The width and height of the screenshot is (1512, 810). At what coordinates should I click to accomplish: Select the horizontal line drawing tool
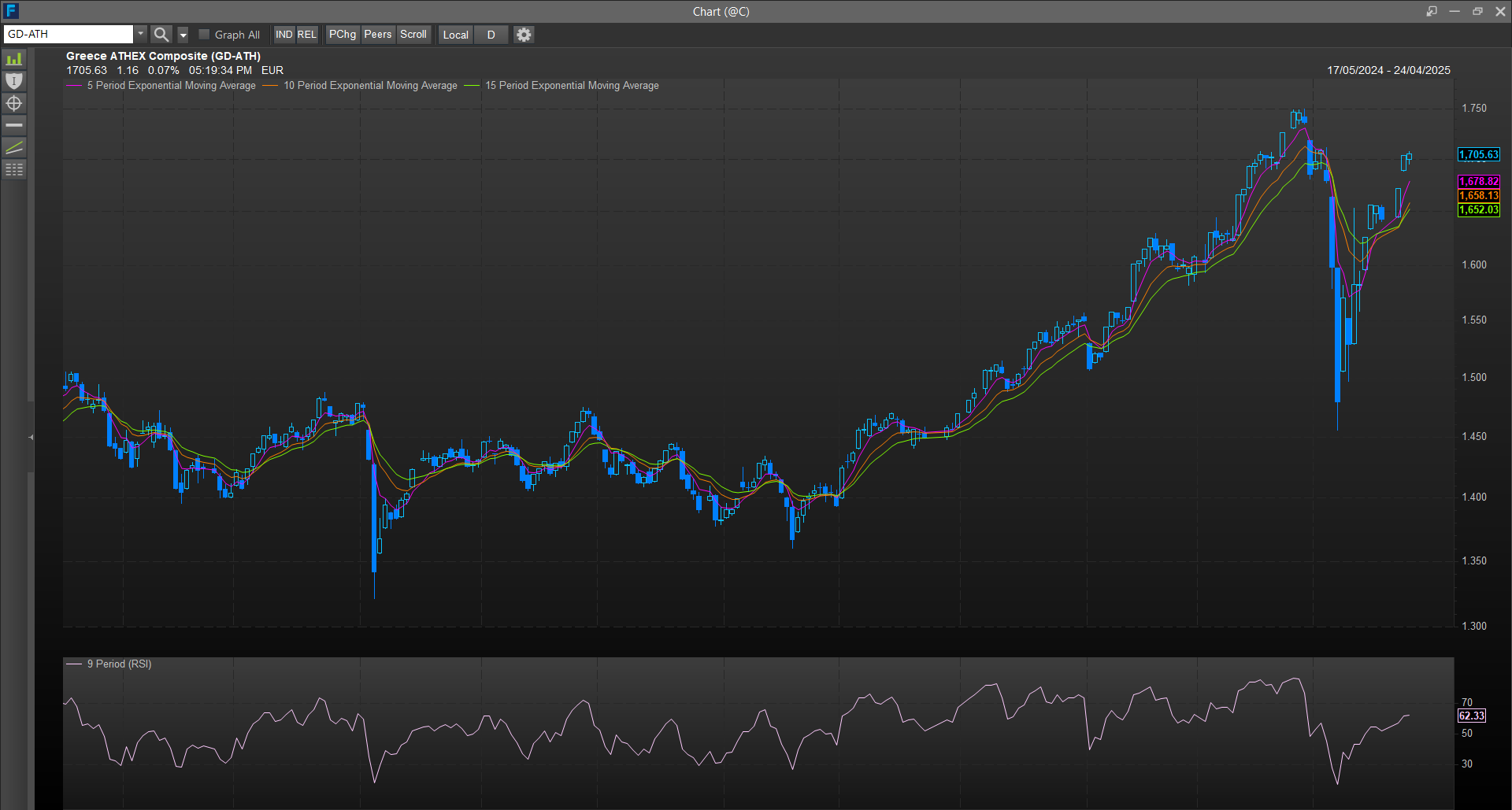[14, 125]
